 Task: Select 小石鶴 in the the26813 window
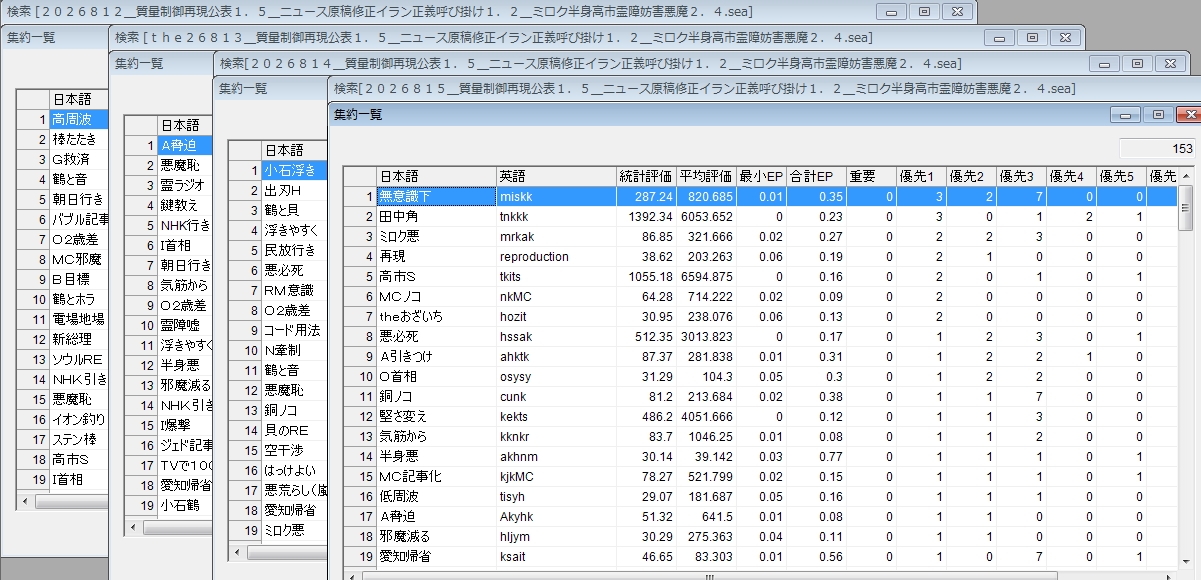coord(185,505)
